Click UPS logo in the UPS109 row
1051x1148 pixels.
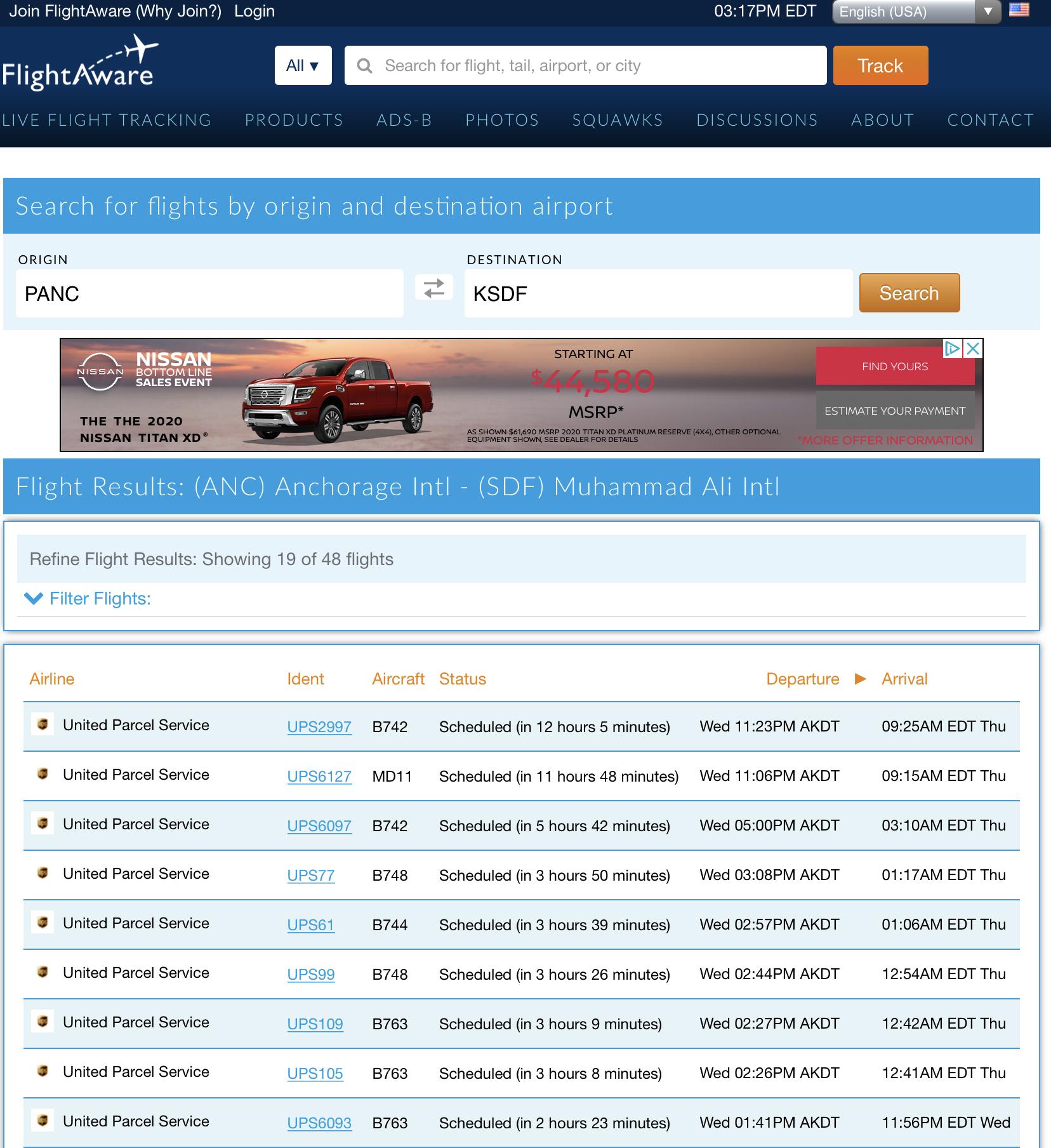point(43,1022)
